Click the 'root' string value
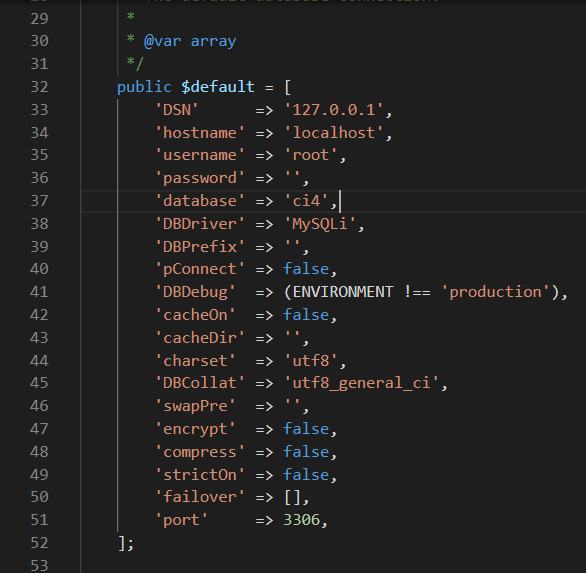 click(x=311, y=155)
